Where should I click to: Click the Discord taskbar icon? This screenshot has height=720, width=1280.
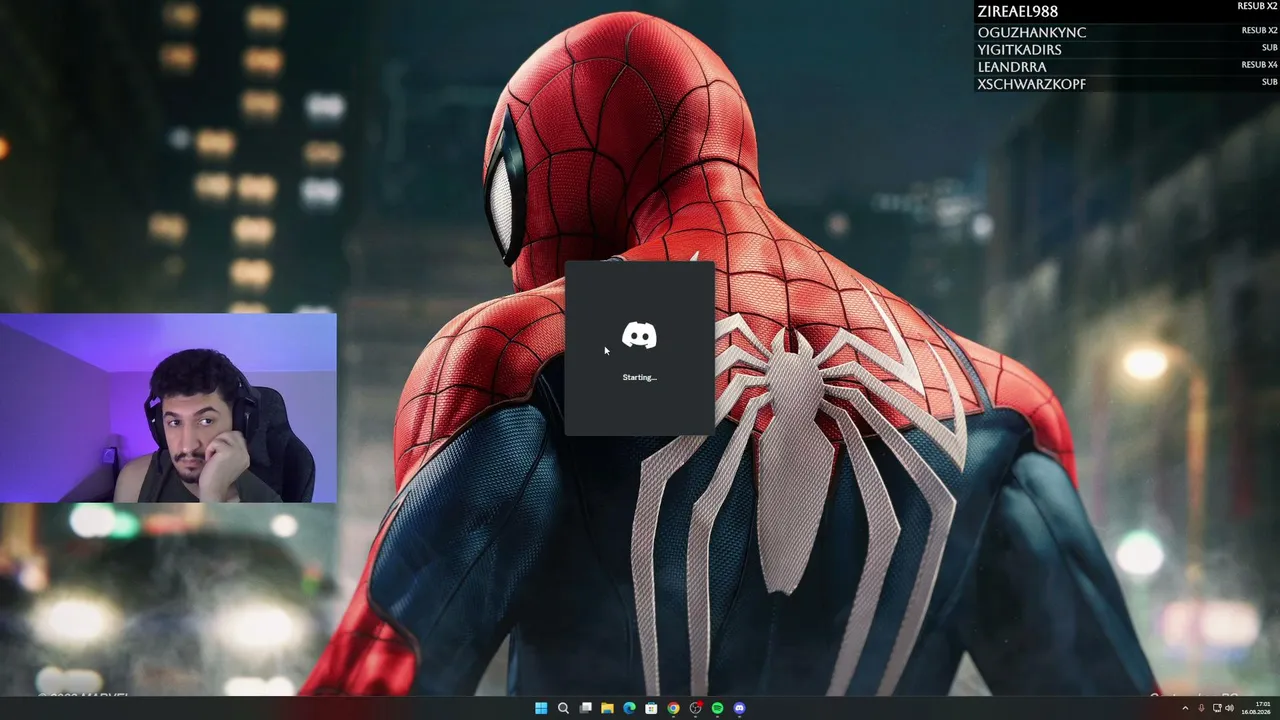[x=739, y=708]
